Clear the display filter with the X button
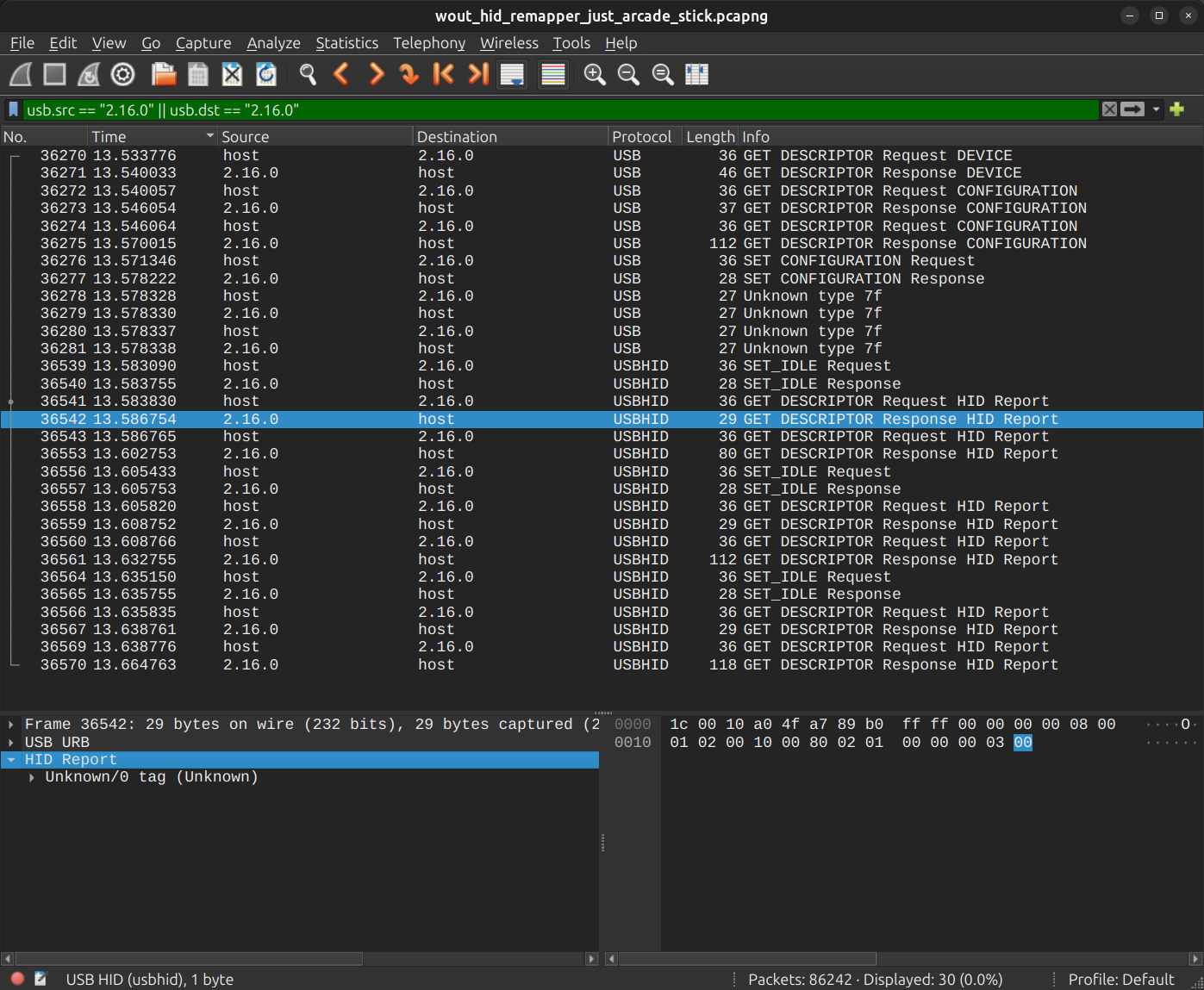 [1109, 109]
